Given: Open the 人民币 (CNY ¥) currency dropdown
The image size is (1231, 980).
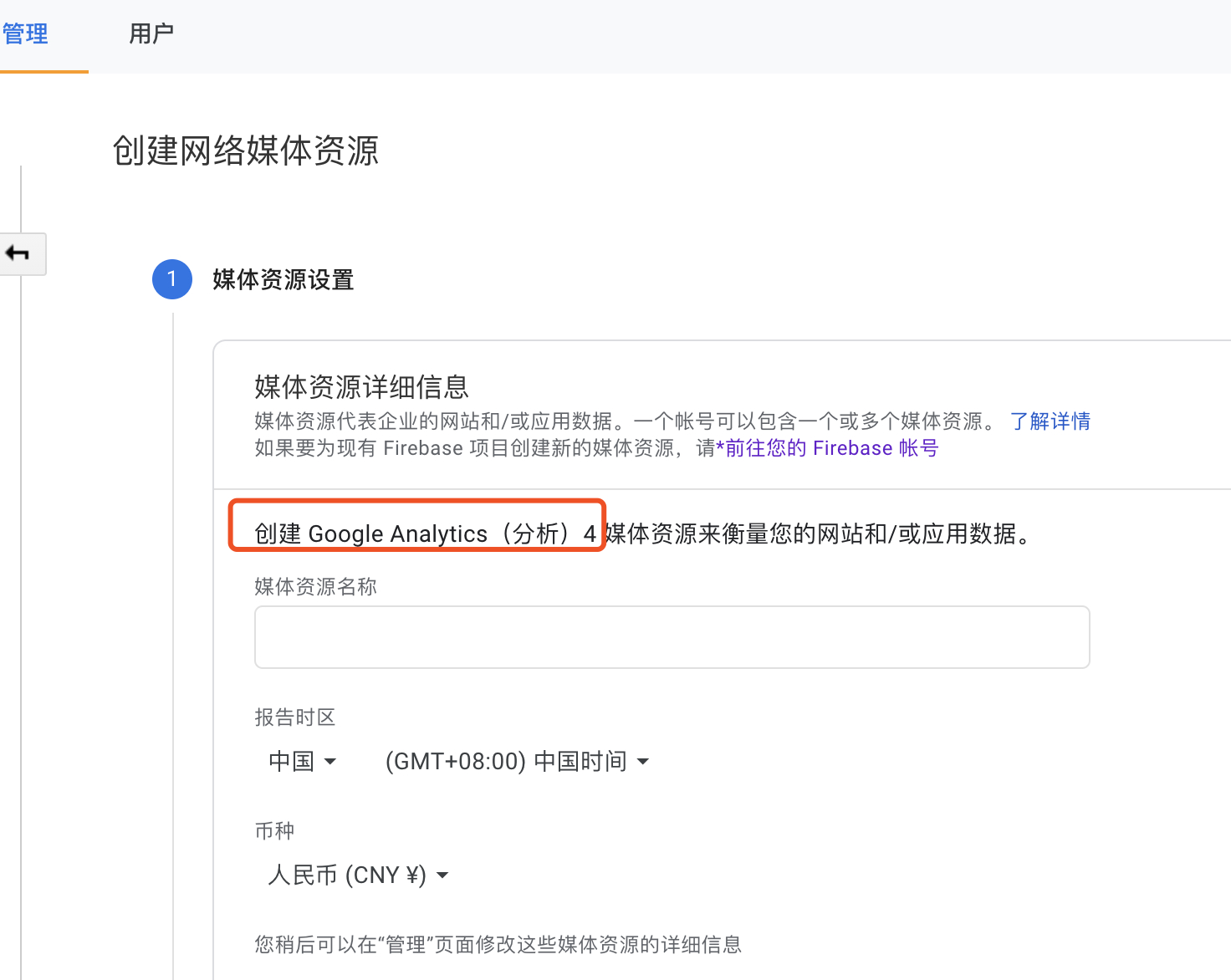Looking at the screenshot, I should pos(358,875).
